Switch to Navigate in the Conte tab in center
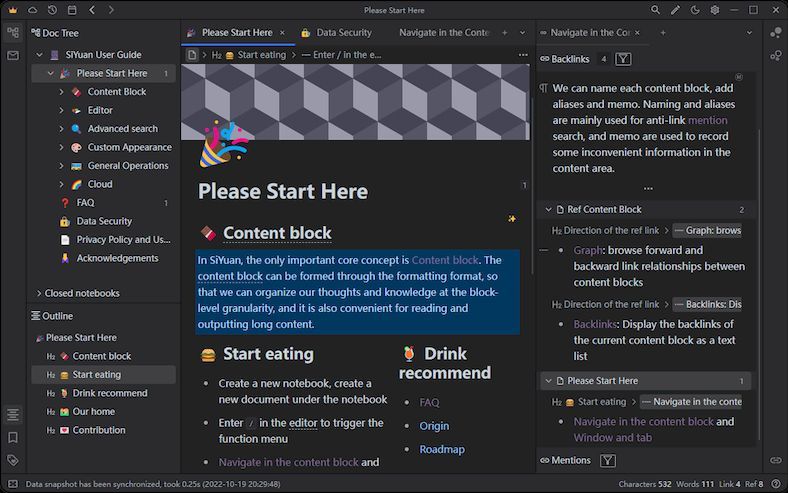The width and height of the screenshot is (788, 493). pos(444,33)
